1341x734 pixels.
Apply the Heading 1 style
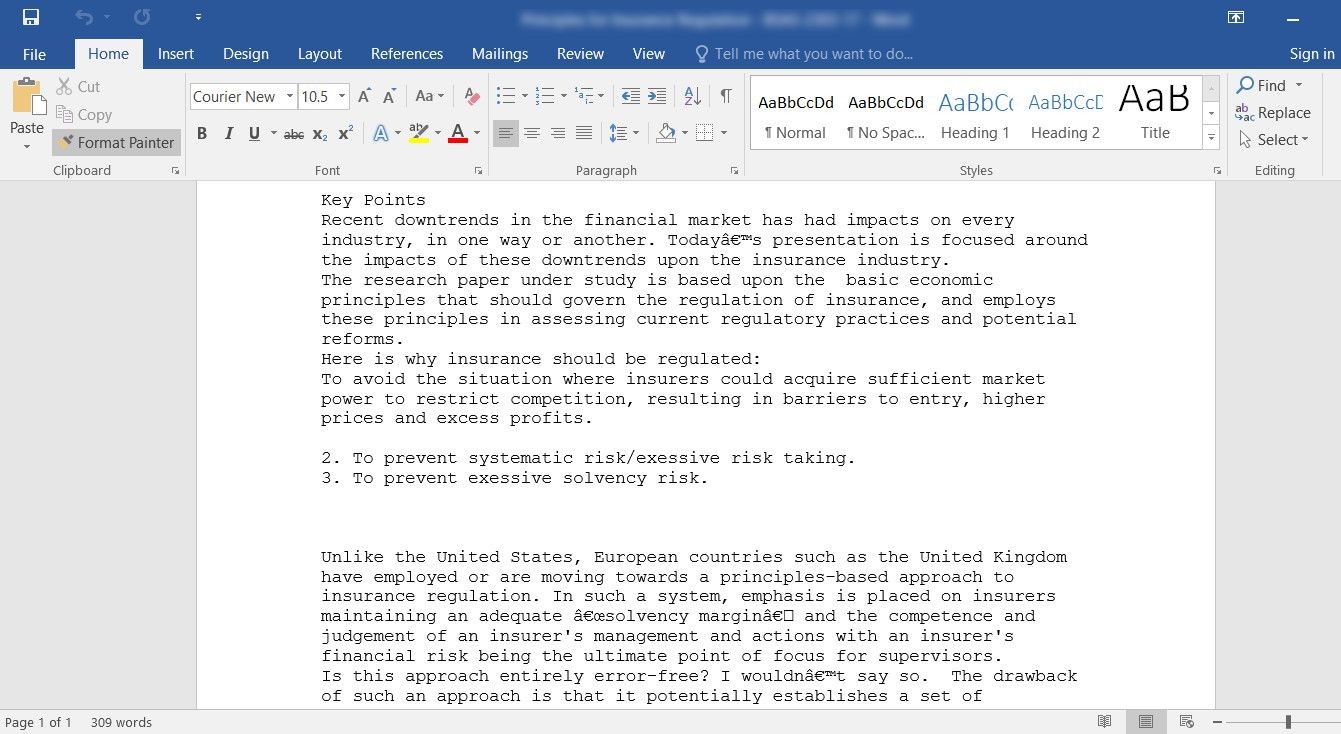click(x=975, y=113)
